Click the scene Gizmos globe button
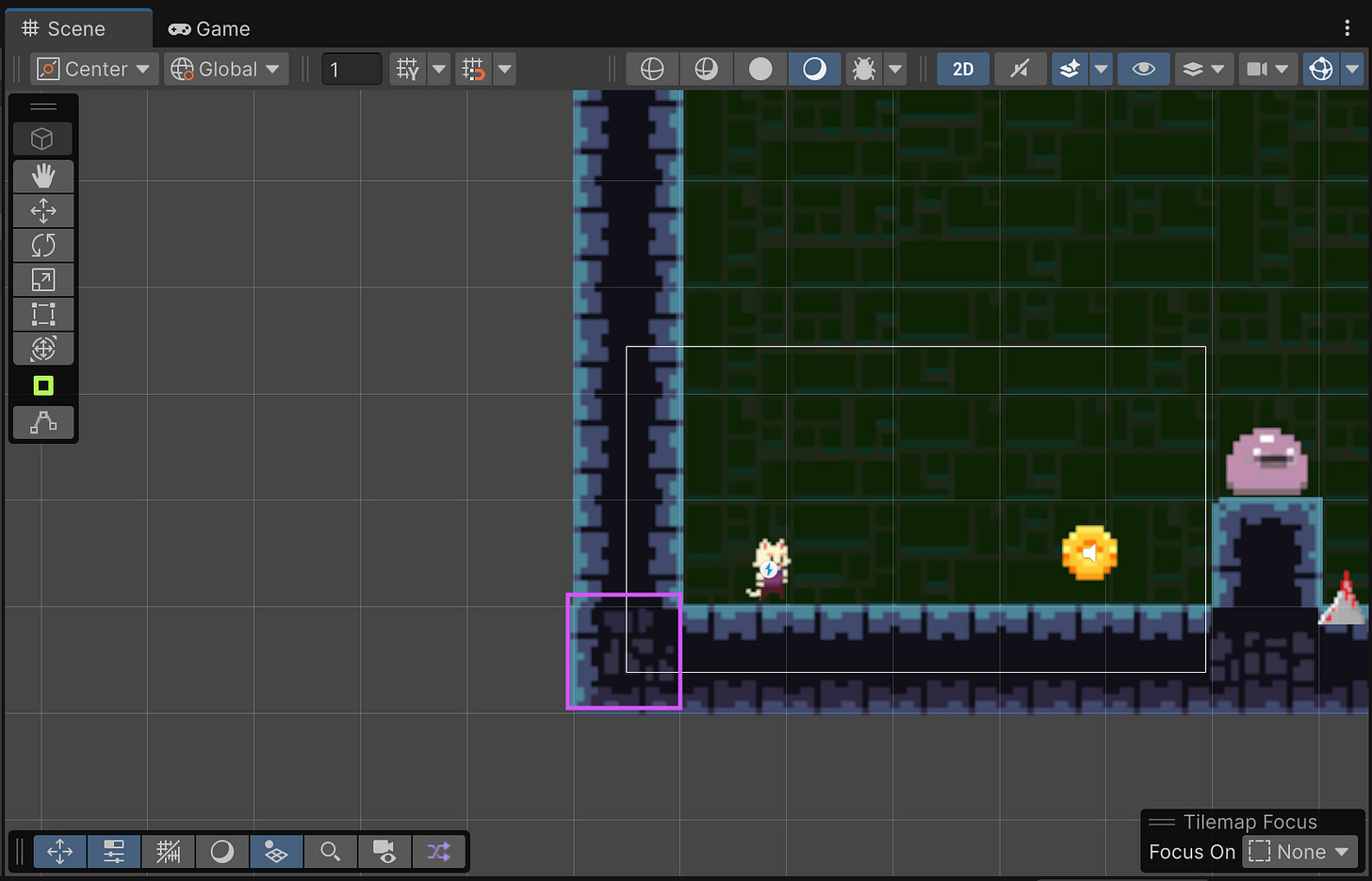Screen dimensions: 1372x881 point(1319,68)
